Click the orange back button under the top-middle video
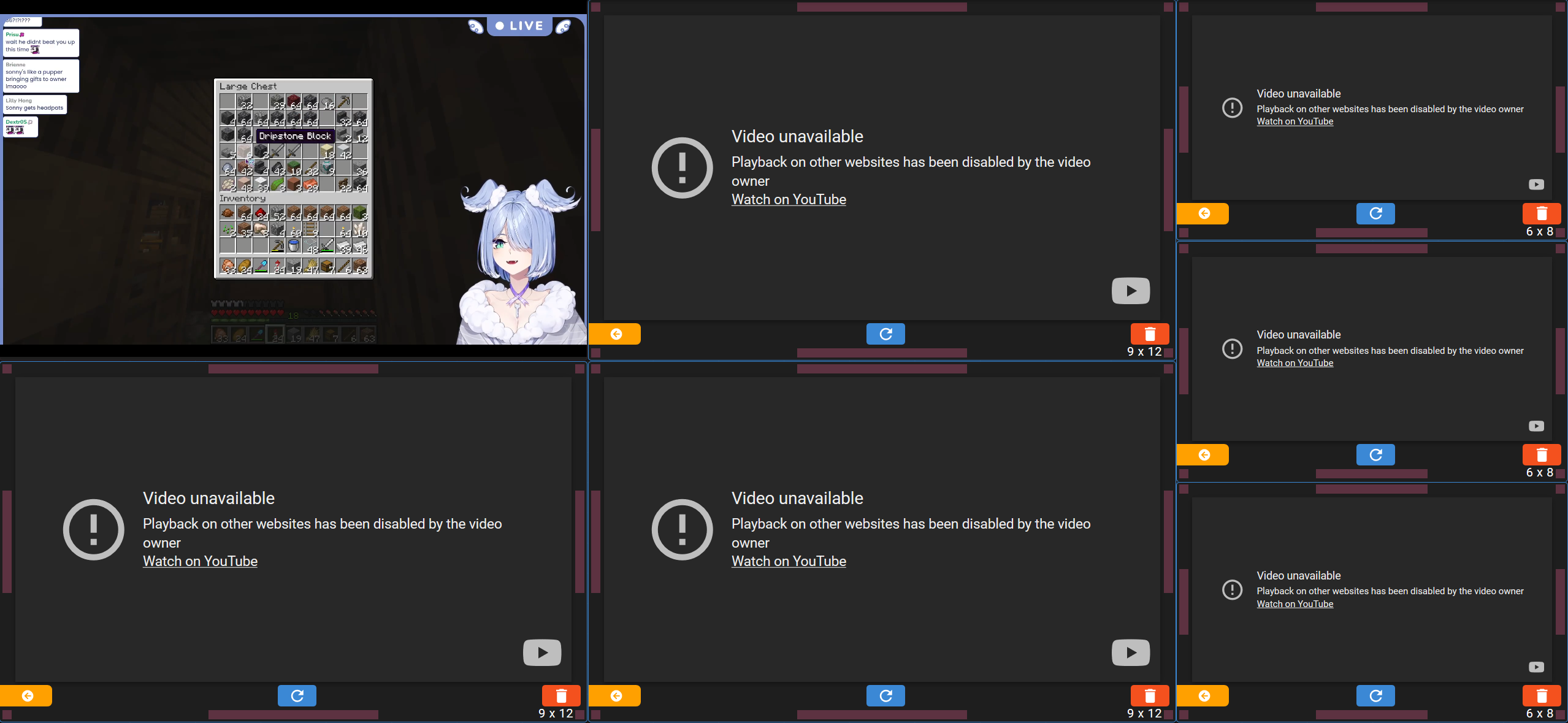Viewport: 1568px width, 723px height. pyautogui.click(x=614, y=334)
